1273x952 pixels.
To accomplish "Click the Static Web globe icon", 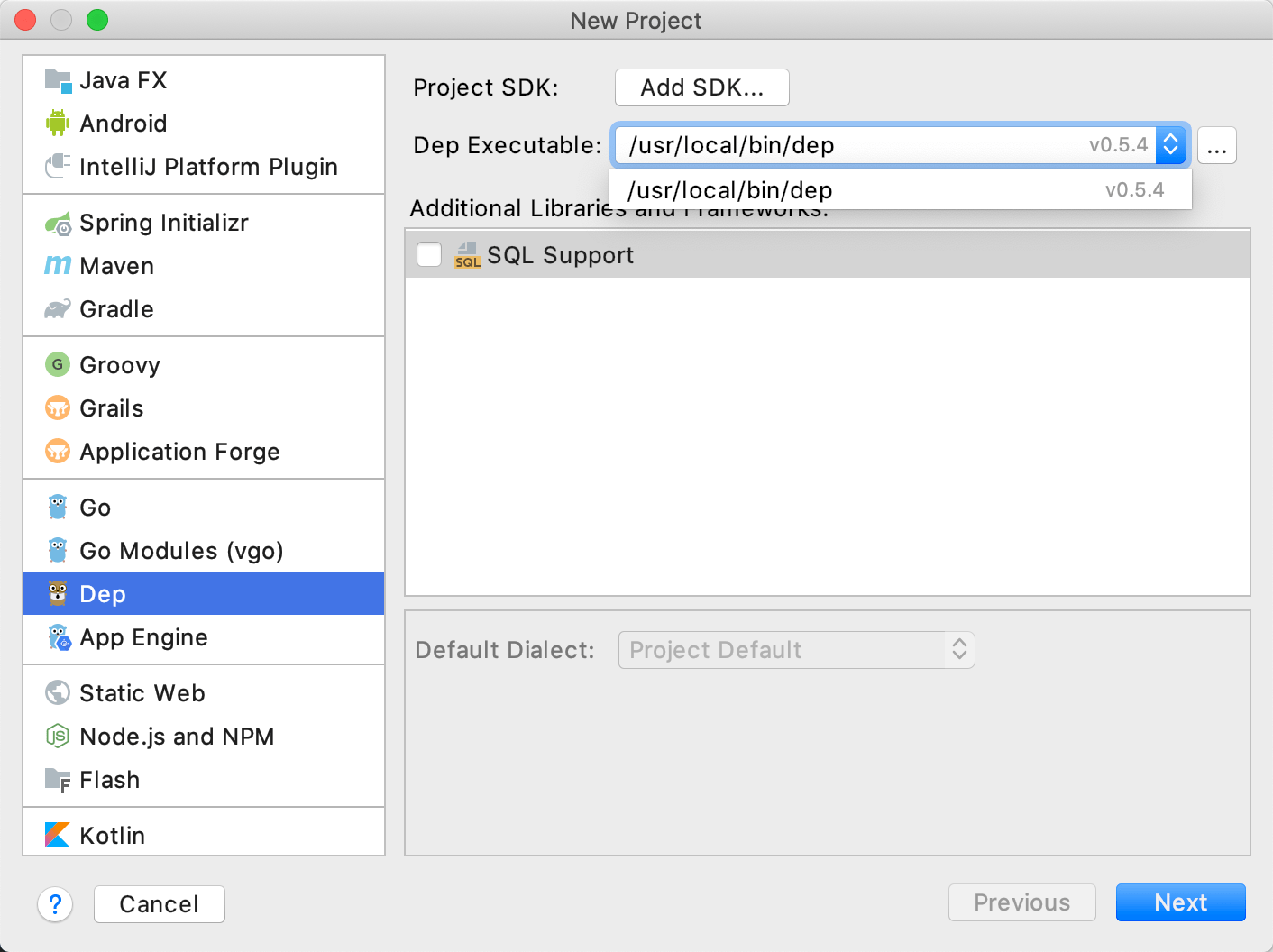I will pos(58,692).
